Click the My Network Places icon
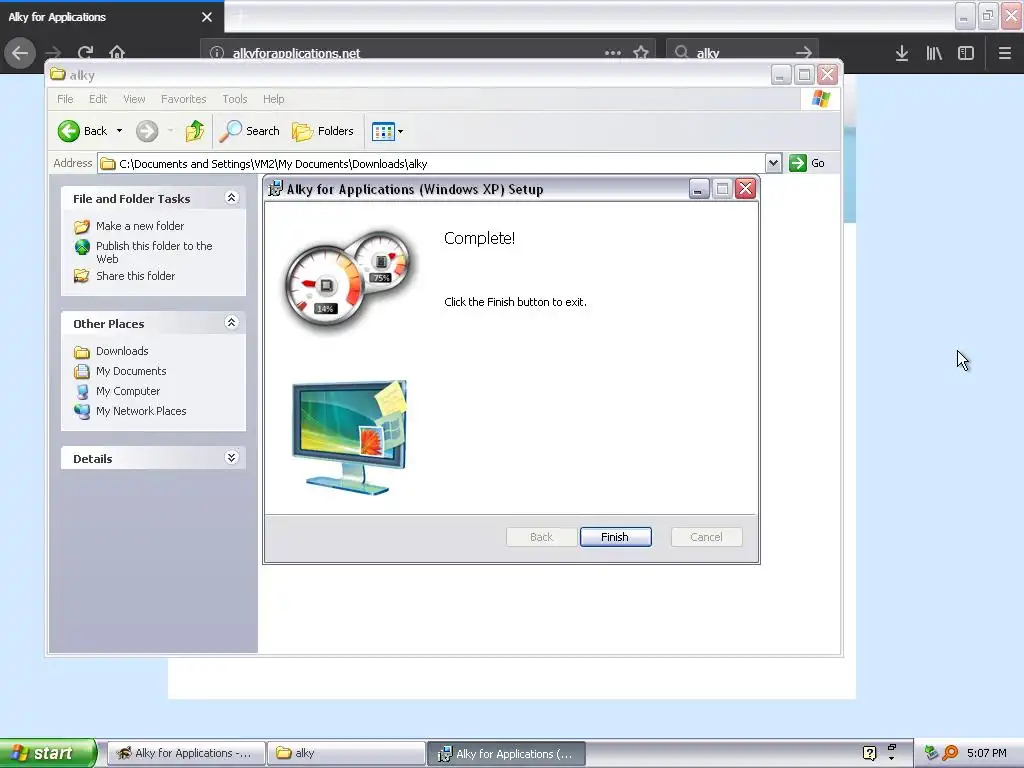This screenshot has width=1024, height=768. tap(82, 411)
